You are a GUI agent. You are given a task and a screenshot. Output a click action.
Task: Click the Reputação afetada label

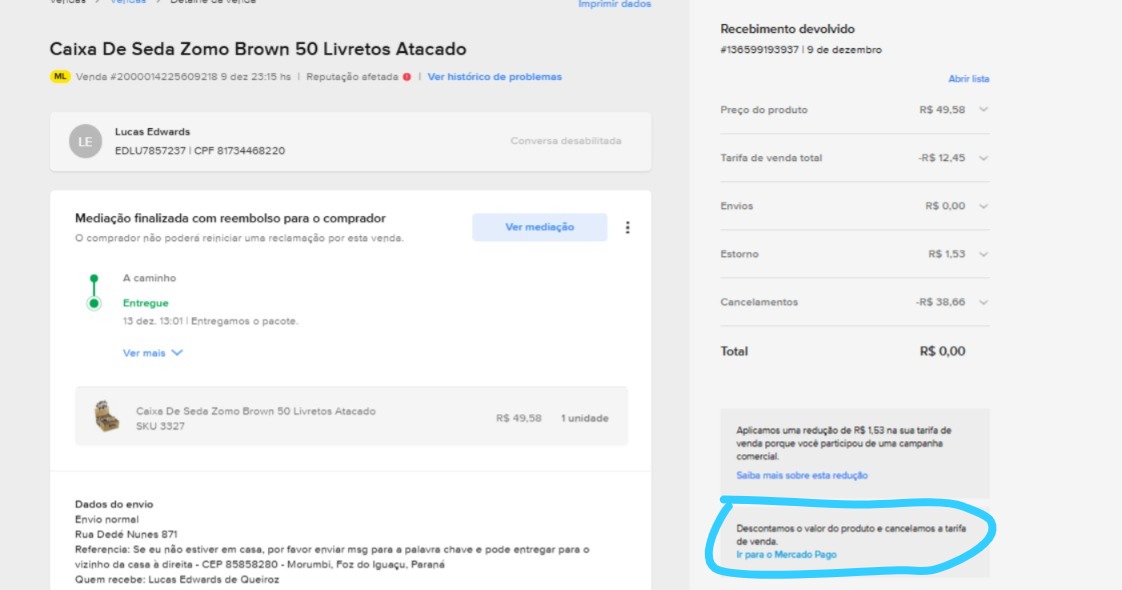point(352,77)
